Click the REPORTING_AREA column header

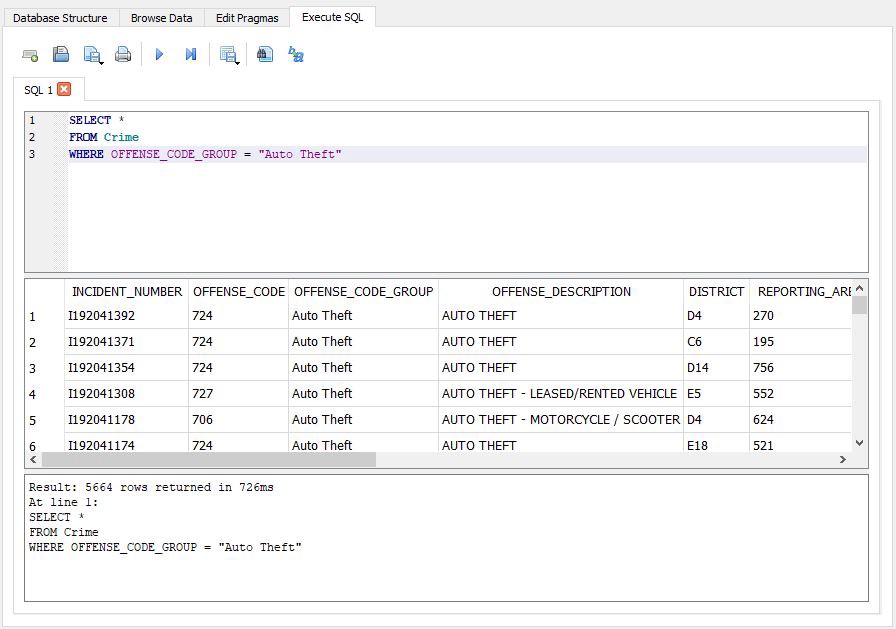801,291
